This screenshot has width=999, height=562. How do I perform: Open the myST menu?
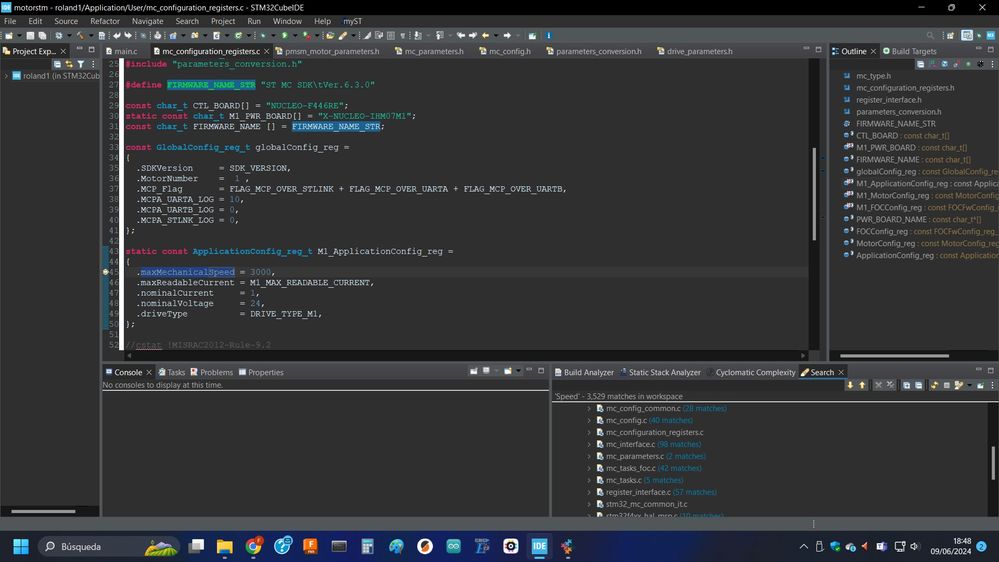pos(352,21)
